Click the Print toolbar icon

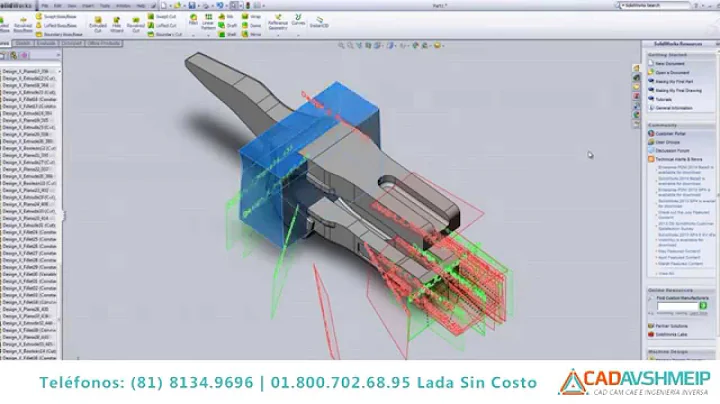pyautogui.click(x=206, y=6)
